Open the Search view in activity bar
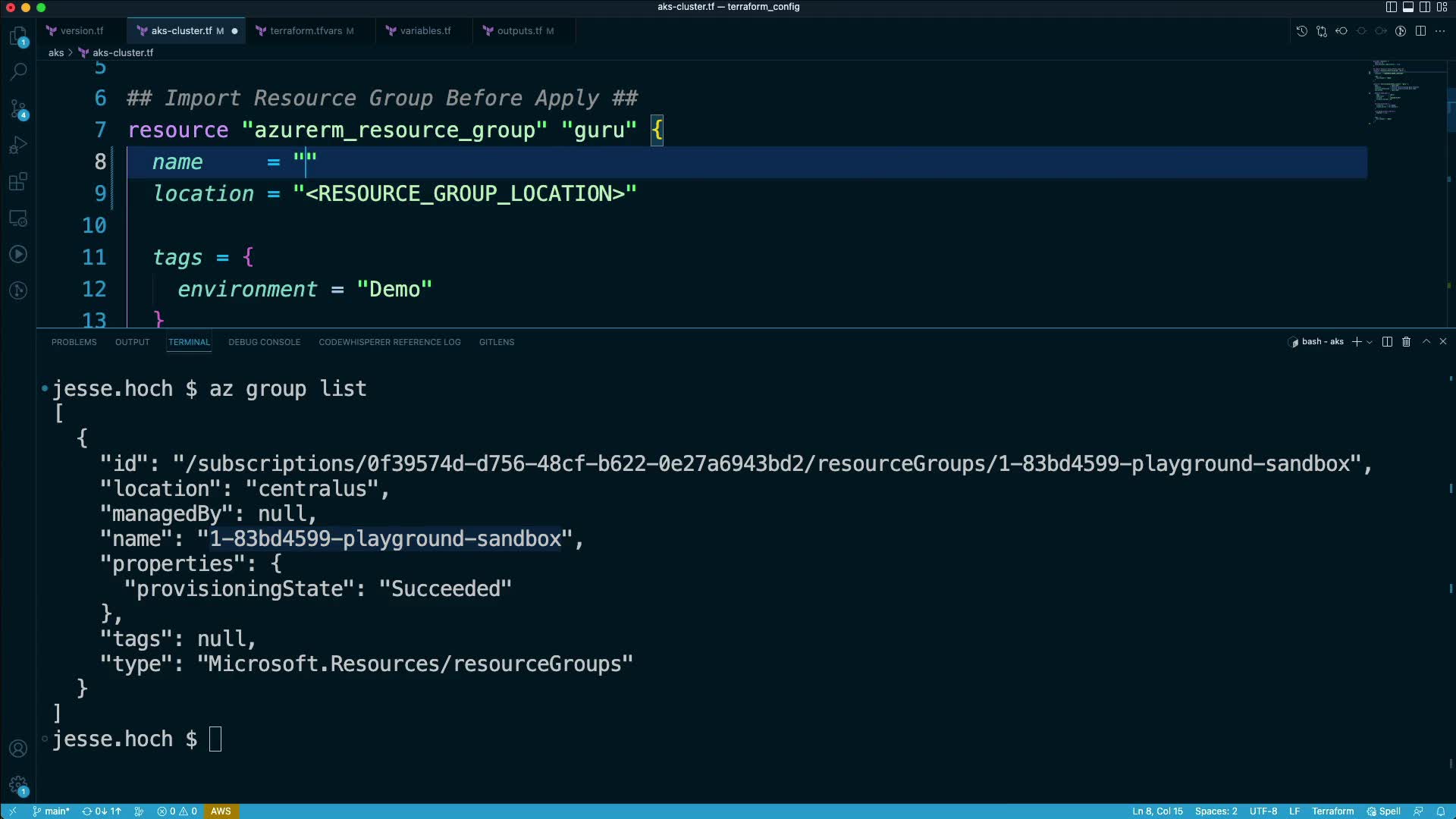 tap(18, 72)
